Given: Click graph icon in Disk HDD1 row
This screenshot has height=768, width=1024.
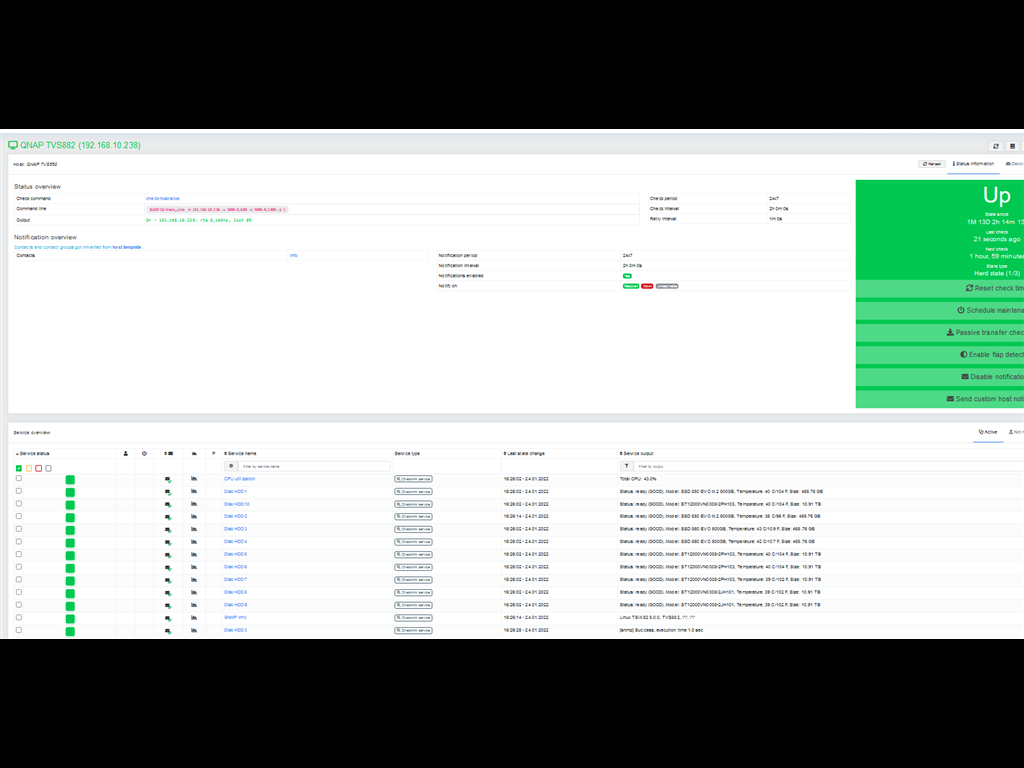Looking at the screenshot, I should pyautogui.click(x=194, y=492).
